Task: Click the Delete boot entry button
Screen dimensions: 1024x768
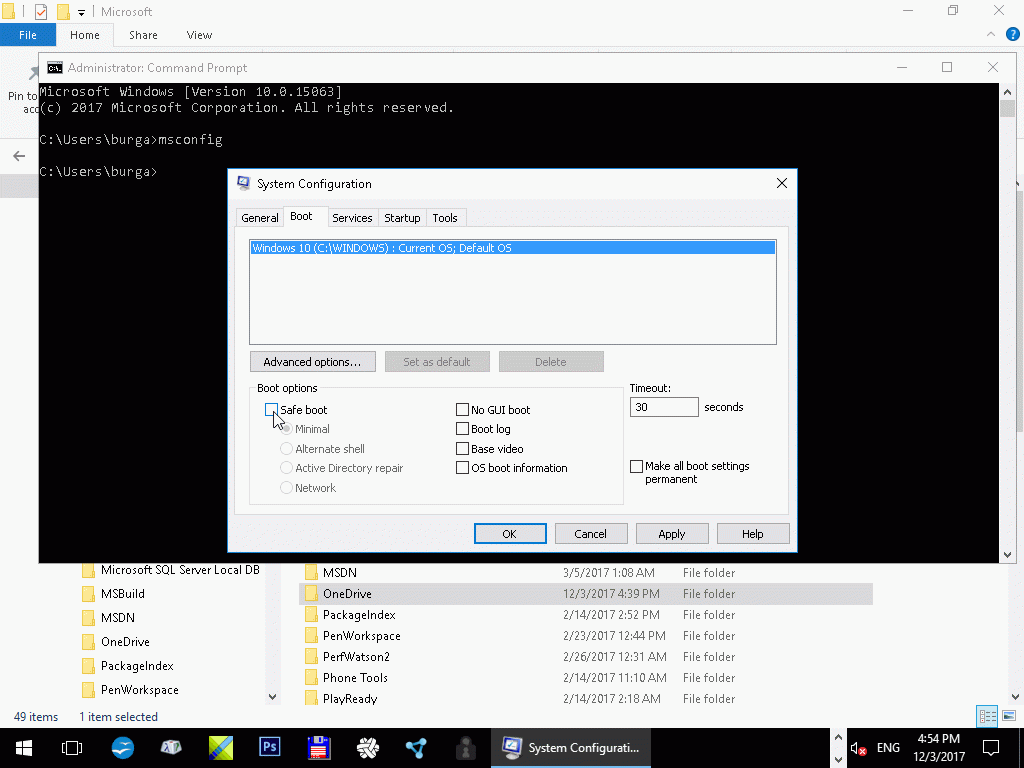Action: (551, 362)
